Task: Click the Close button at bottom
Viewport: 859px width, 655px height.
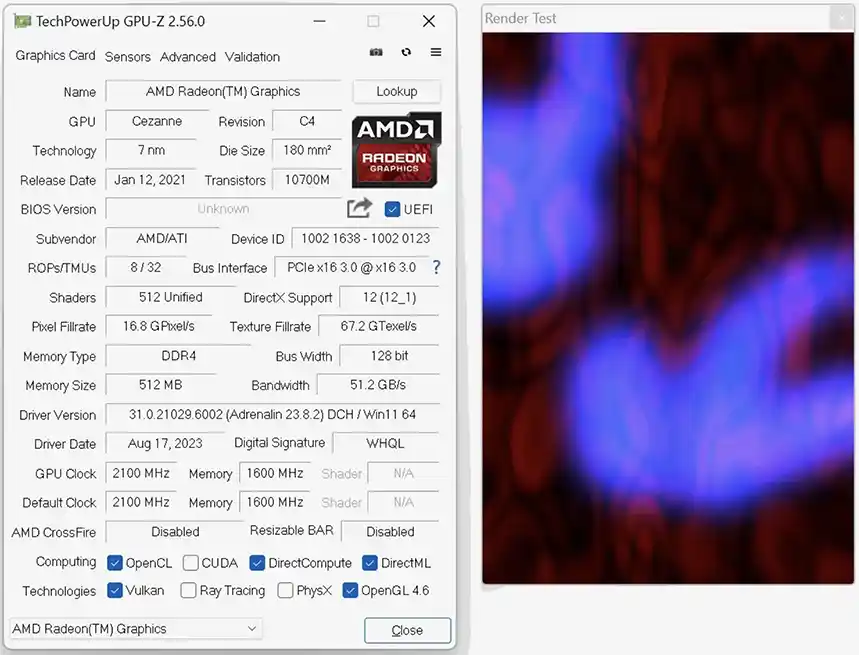Action: tap(407, 630)
